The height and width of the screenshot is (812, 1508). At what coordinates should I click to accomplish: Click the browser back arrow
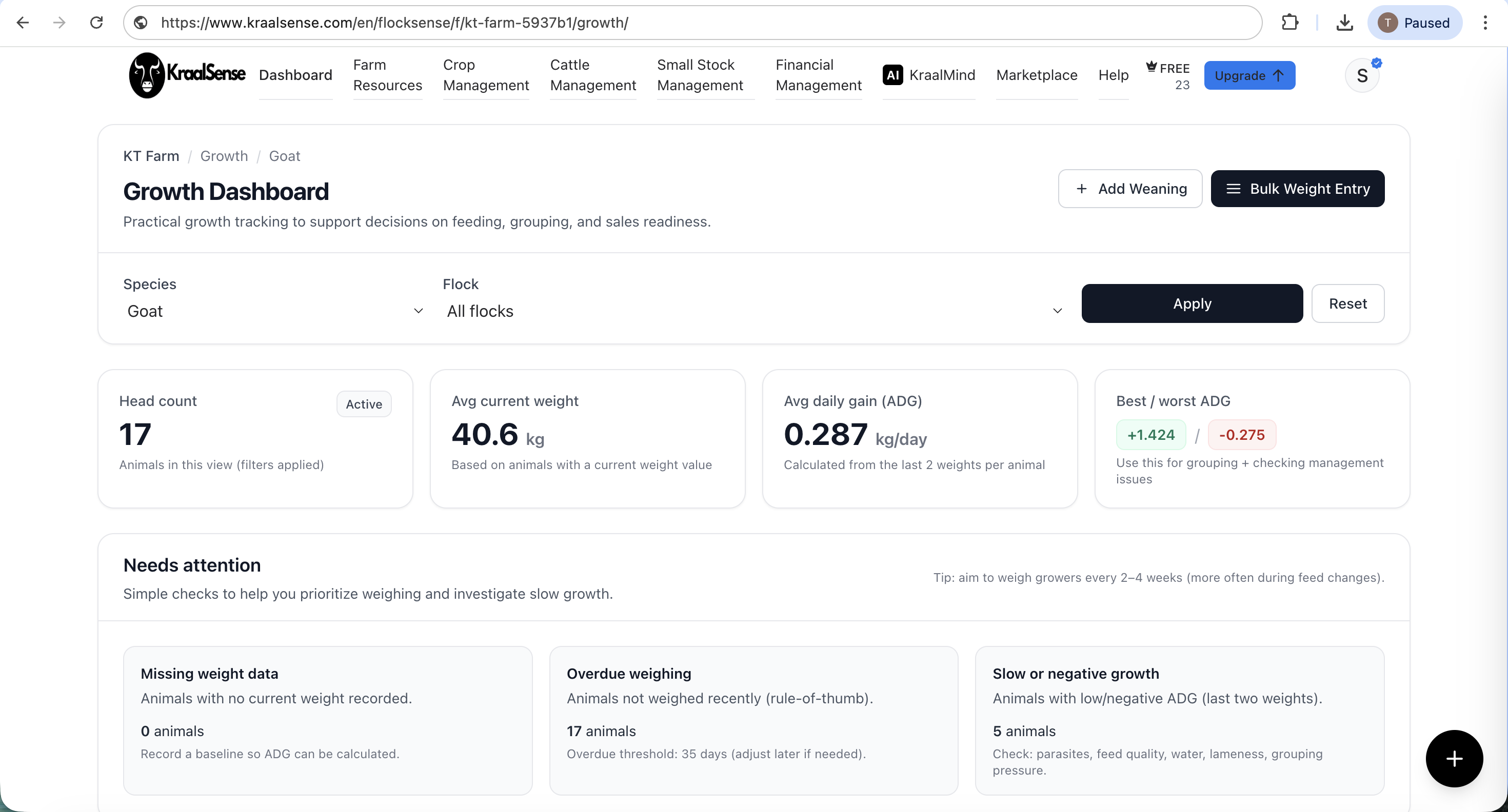point(23,23)
